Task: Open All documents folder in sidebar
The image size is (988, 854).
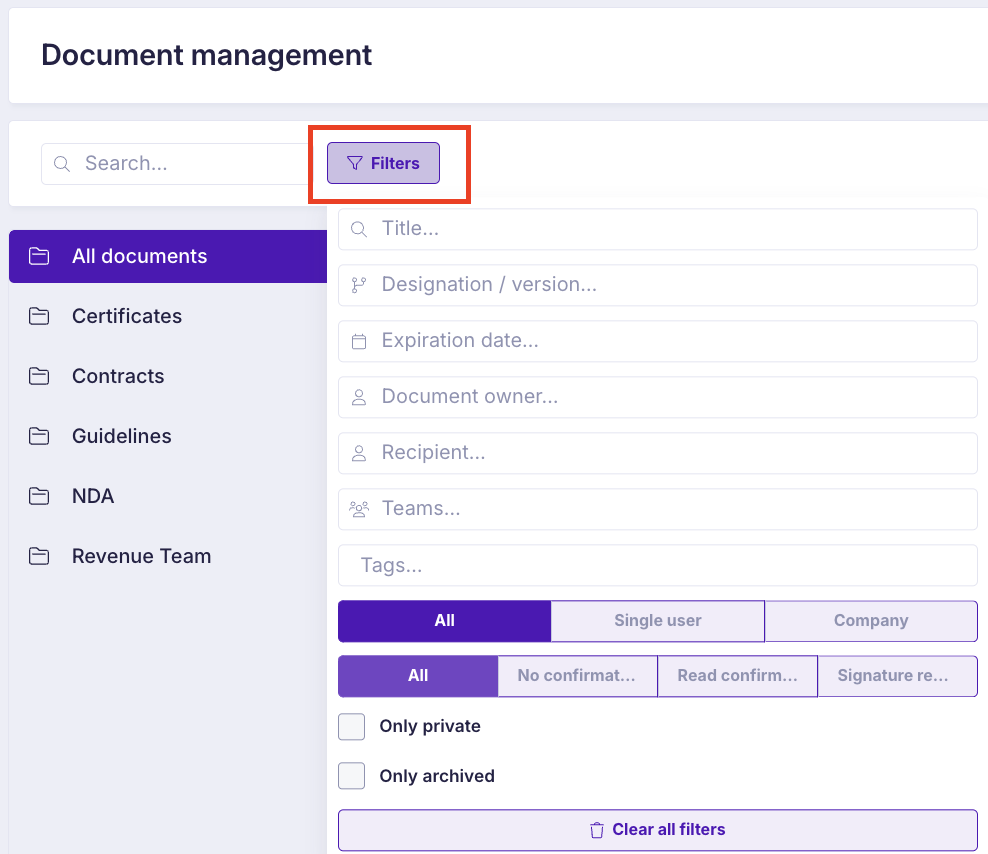Action: pos(139,257)
